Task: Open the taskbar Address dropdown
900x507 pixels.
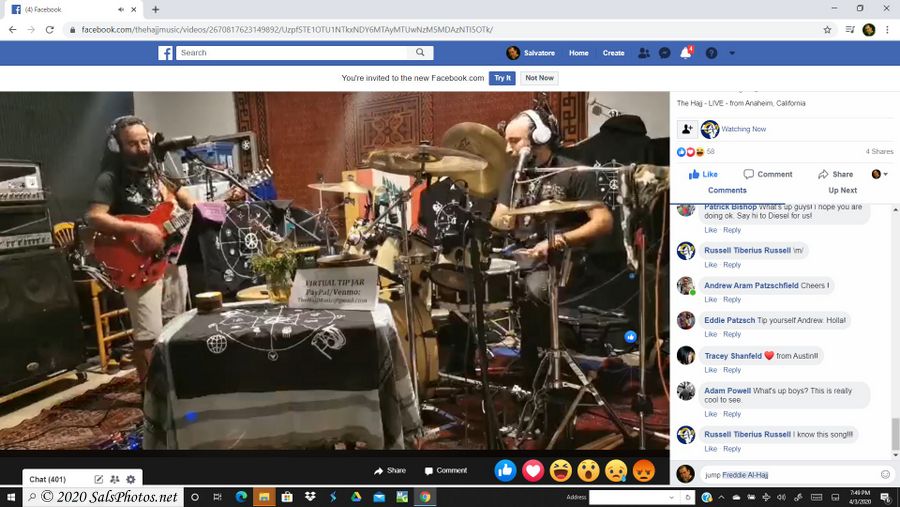Action: click(x=671, y=497)
